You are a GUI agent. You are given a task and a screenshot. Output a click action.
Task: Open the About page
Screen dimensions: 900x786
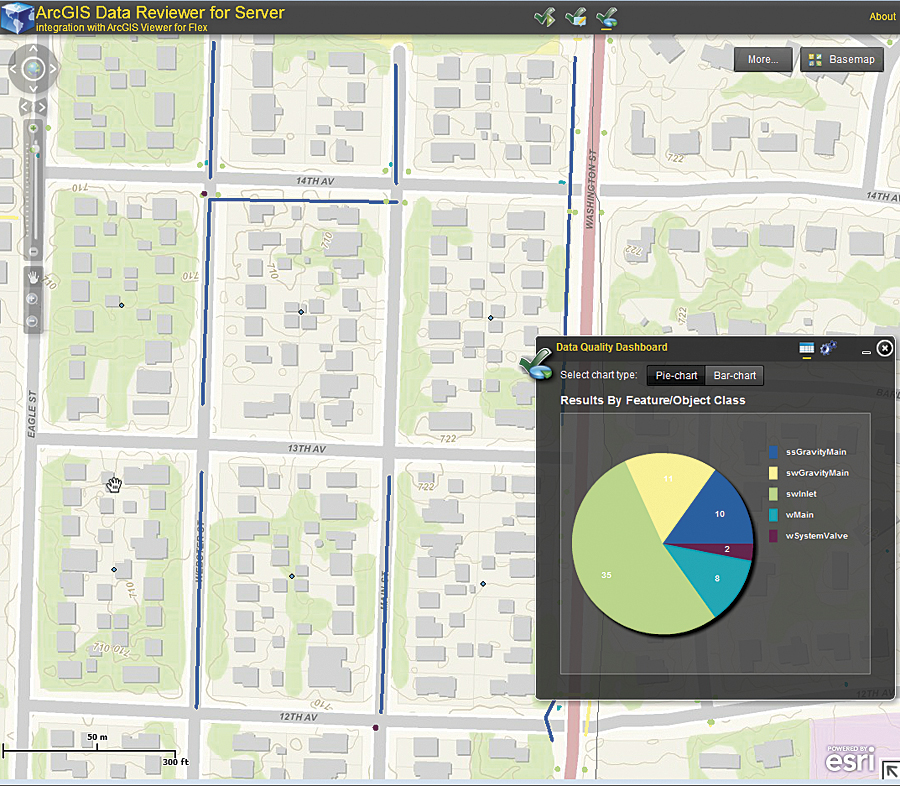click(x=882, y=16)
